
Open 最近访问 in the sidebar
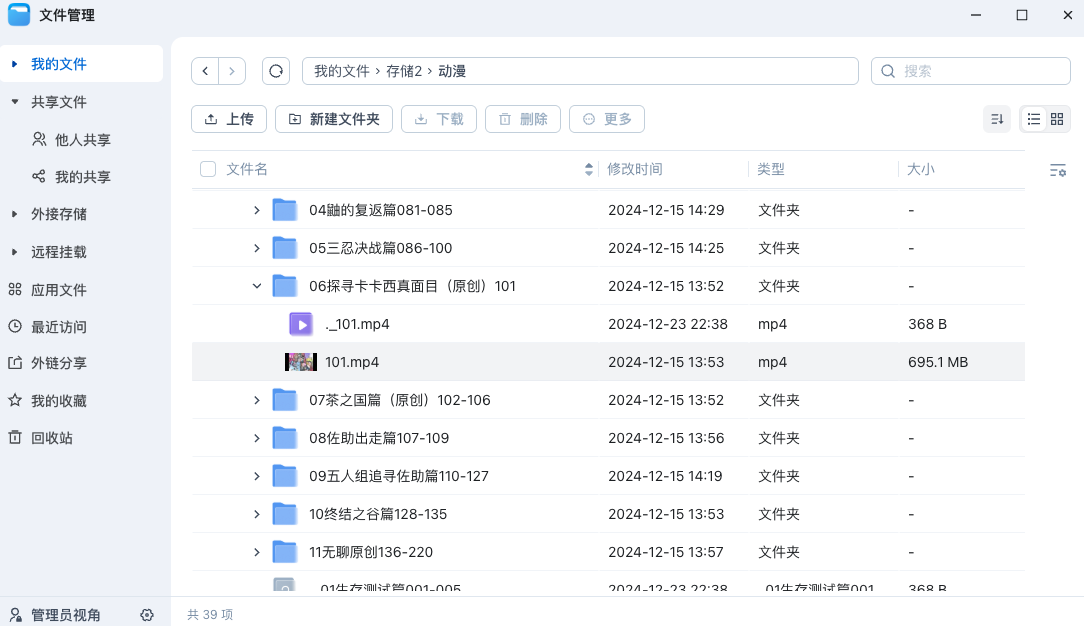click(x=58, y=327)
